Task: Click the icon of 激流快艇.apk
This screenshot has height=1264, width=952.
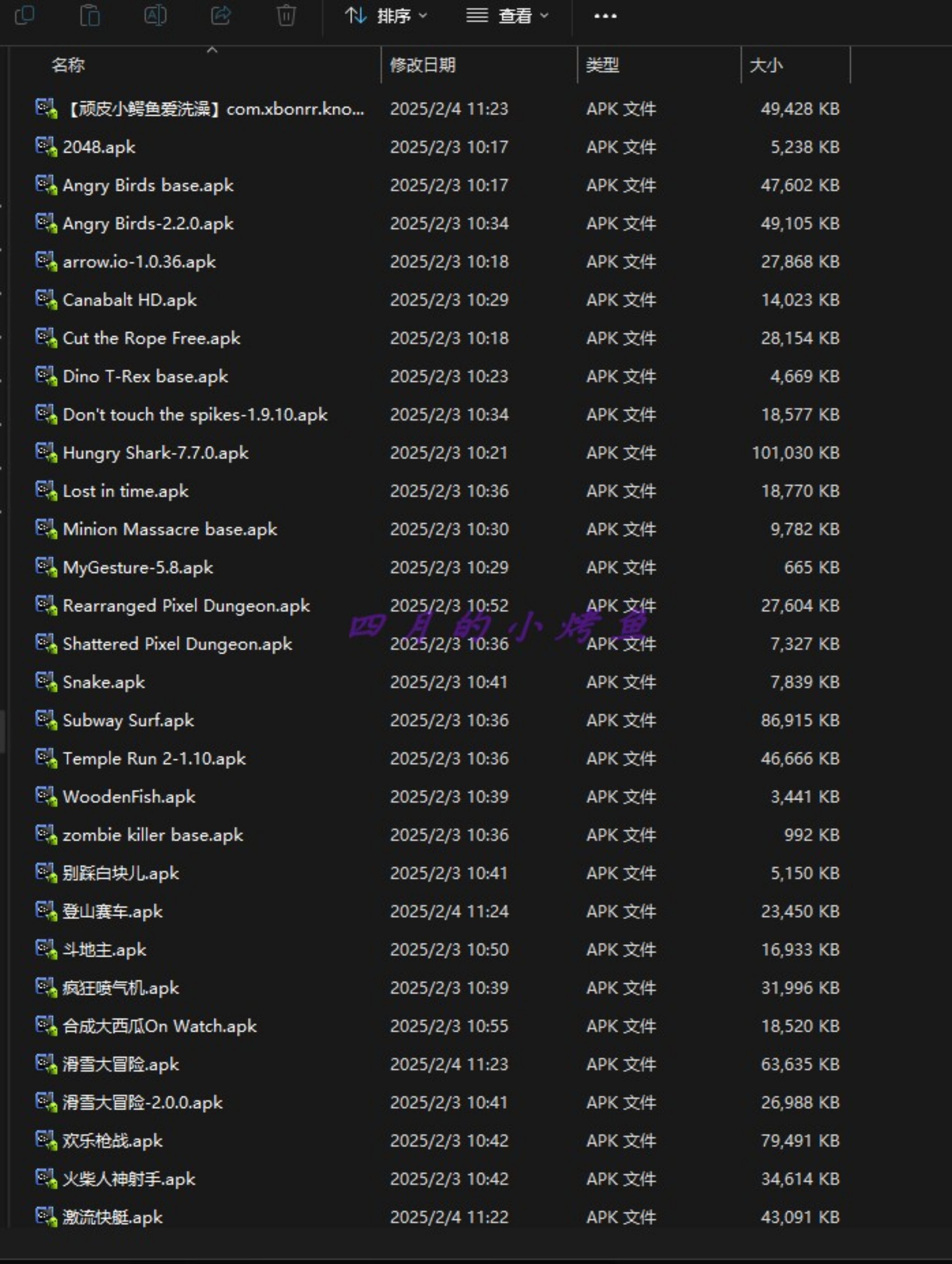Action: (x=46, y=1217)
